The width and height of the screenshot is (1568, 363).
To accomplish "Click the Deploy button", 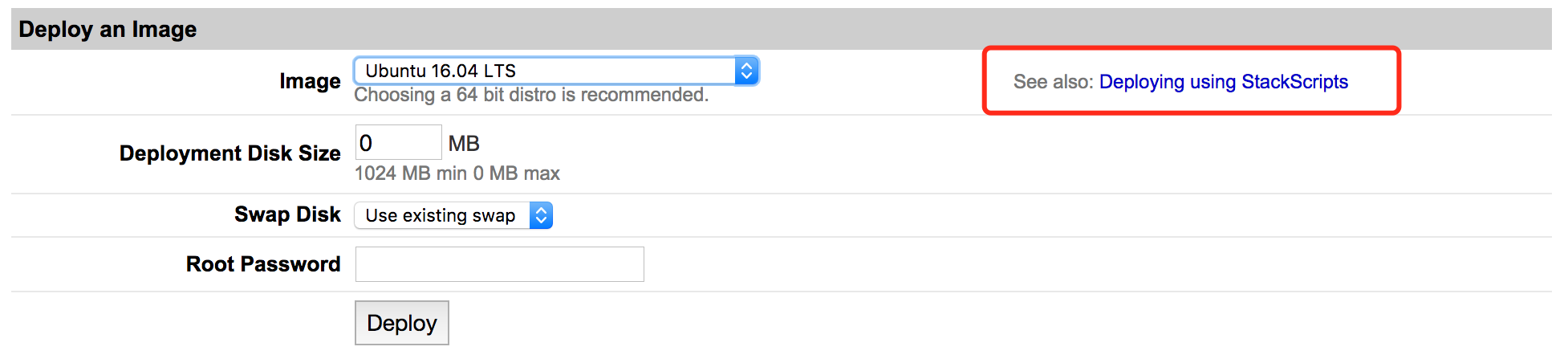I will click(401, 323).
